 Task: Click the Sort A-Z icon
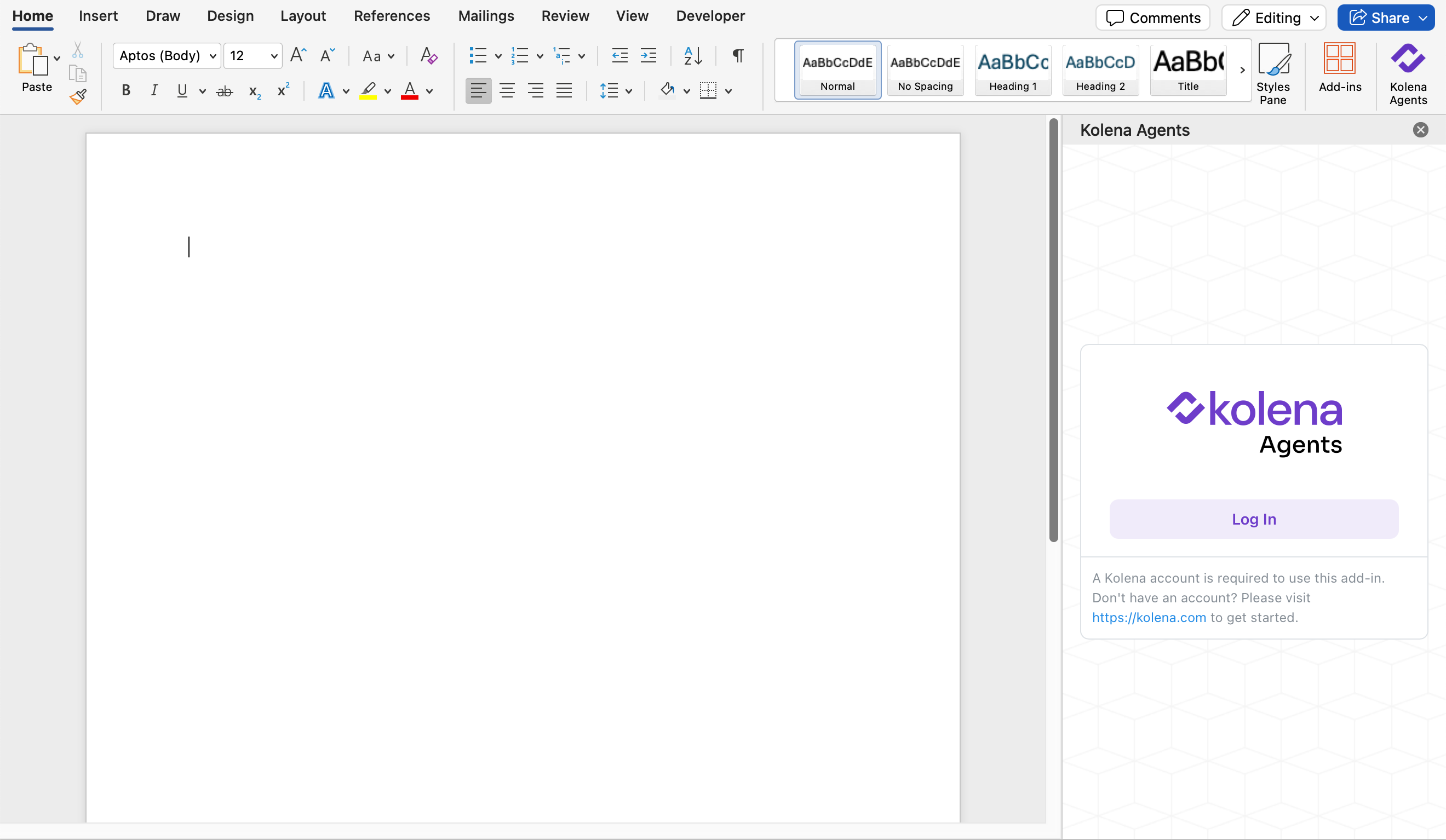tap(692, 56)
